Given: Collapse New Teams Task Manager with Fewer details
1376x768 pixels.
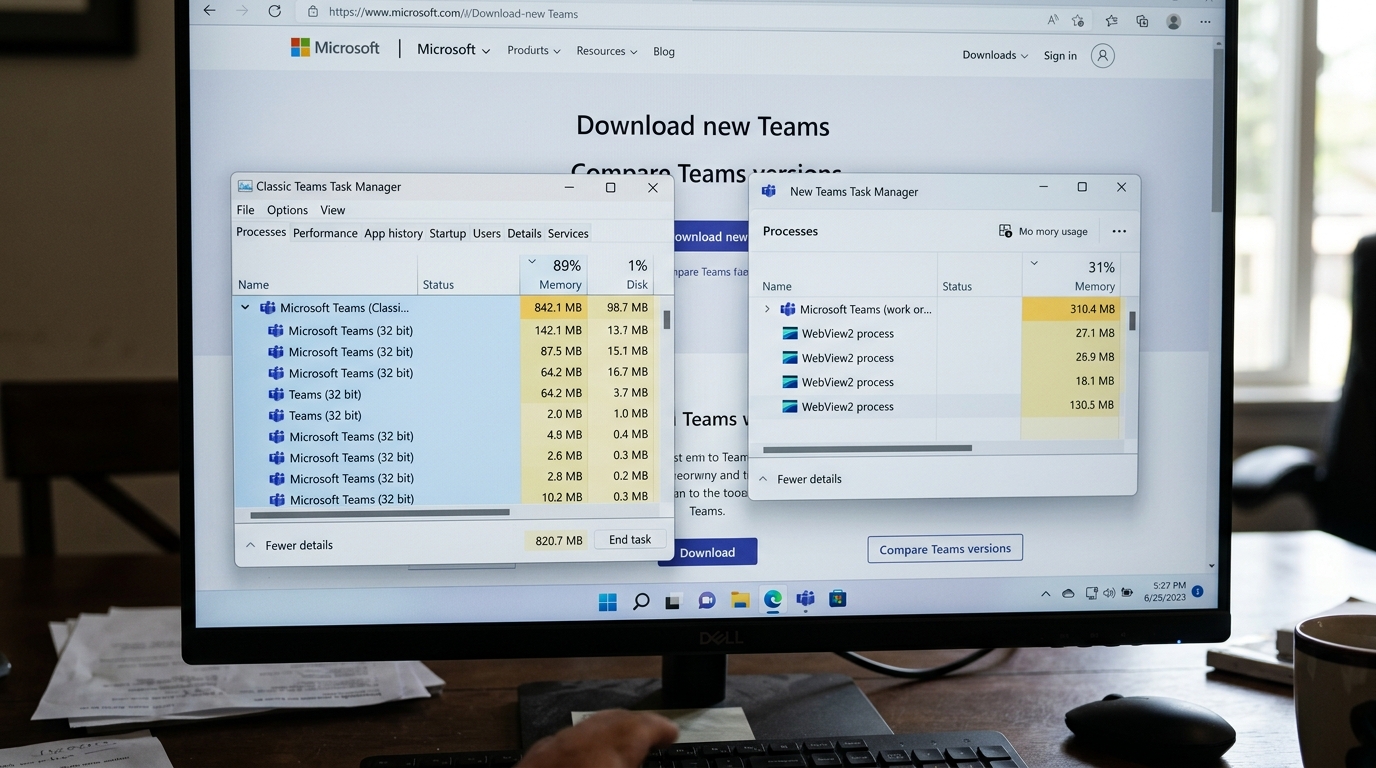Looking at the screenshot, I should 800,479.
